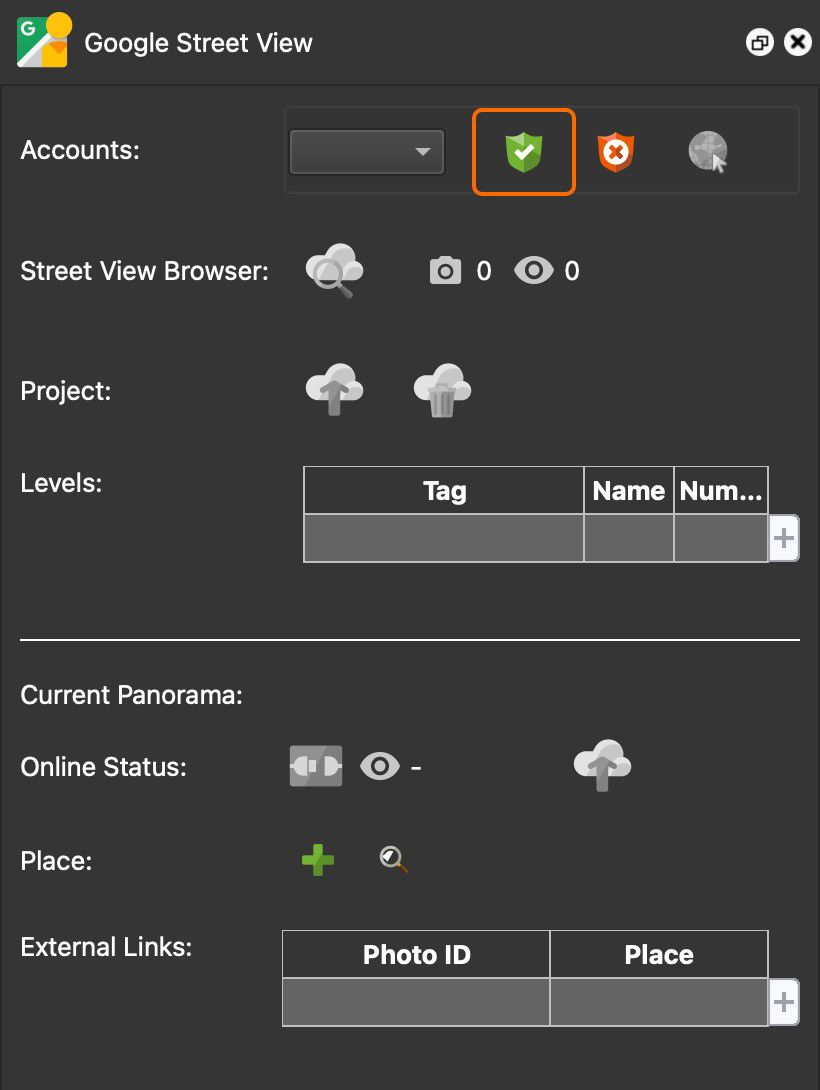Click the green shield authorize account icon

click(524, 152)
